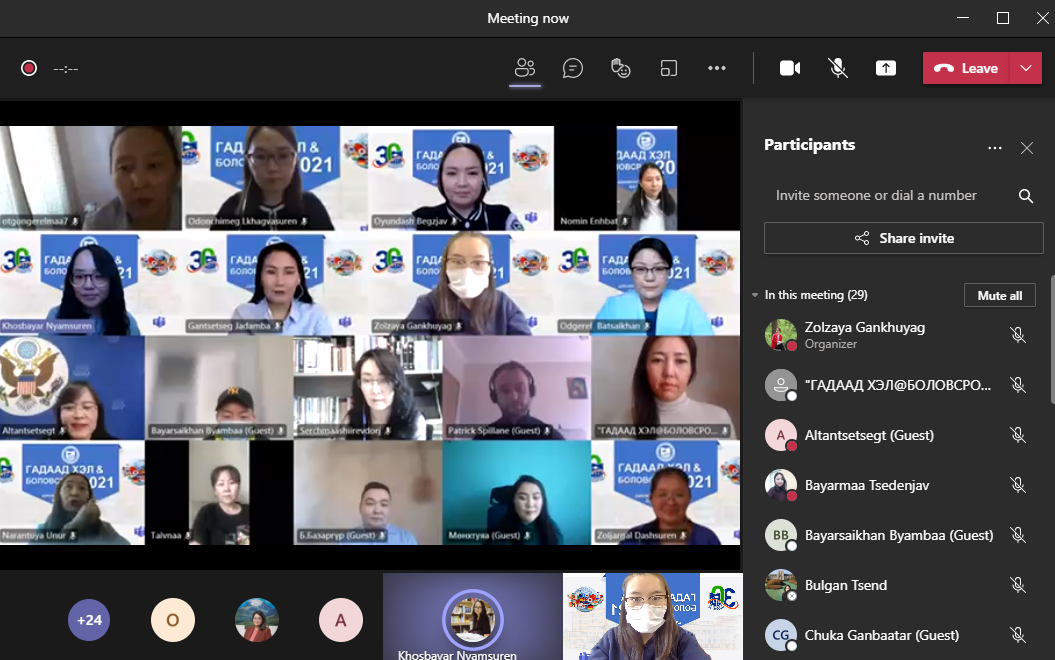Select Zoljargal Dashsuren video tile
The width and height of the screenshot is (1055, 660).
coord(666,492)
